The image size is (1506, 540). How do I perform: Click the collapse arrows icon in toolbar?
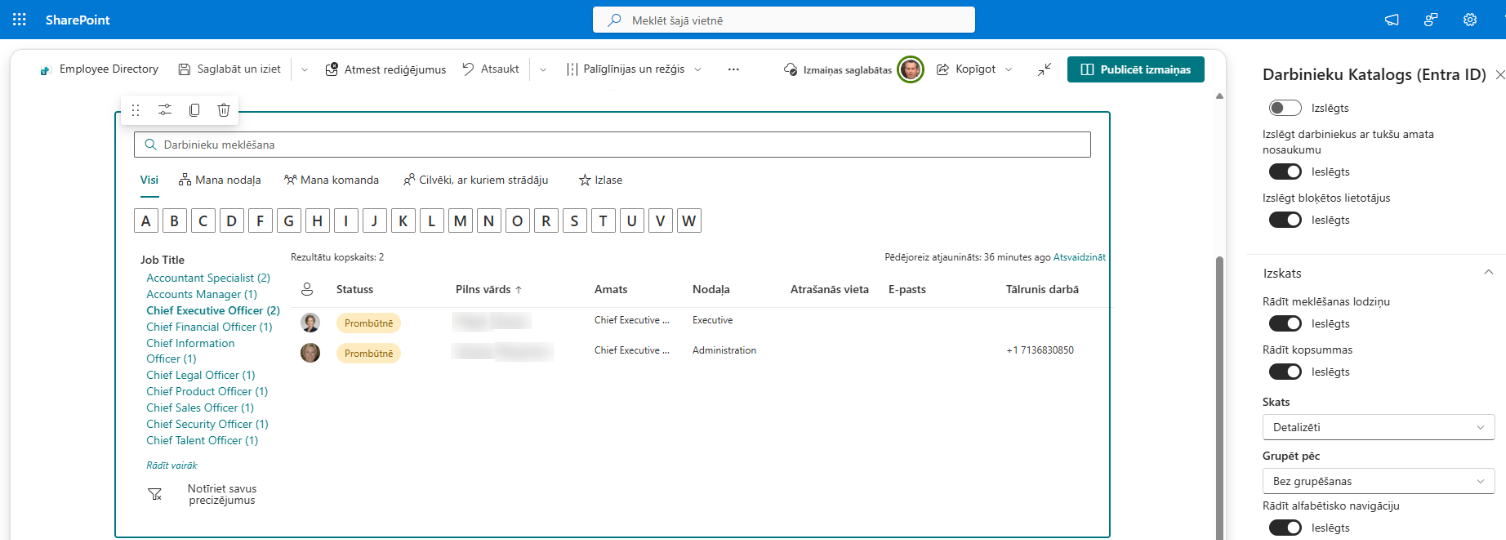point(1044,69)
